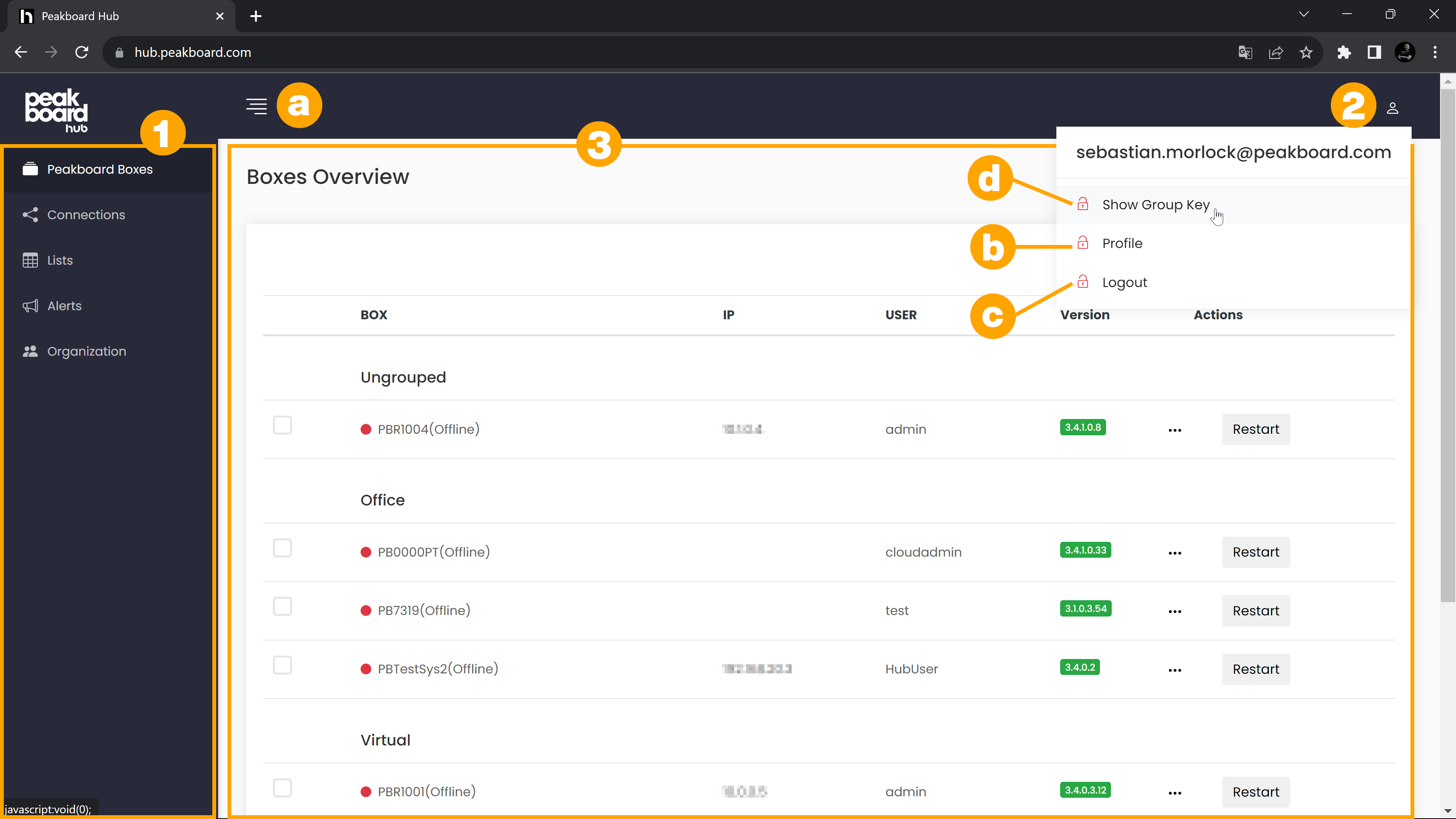Open a new browser tab
Viewport: 1456px width, 819px height.
[x=256, y=16]
